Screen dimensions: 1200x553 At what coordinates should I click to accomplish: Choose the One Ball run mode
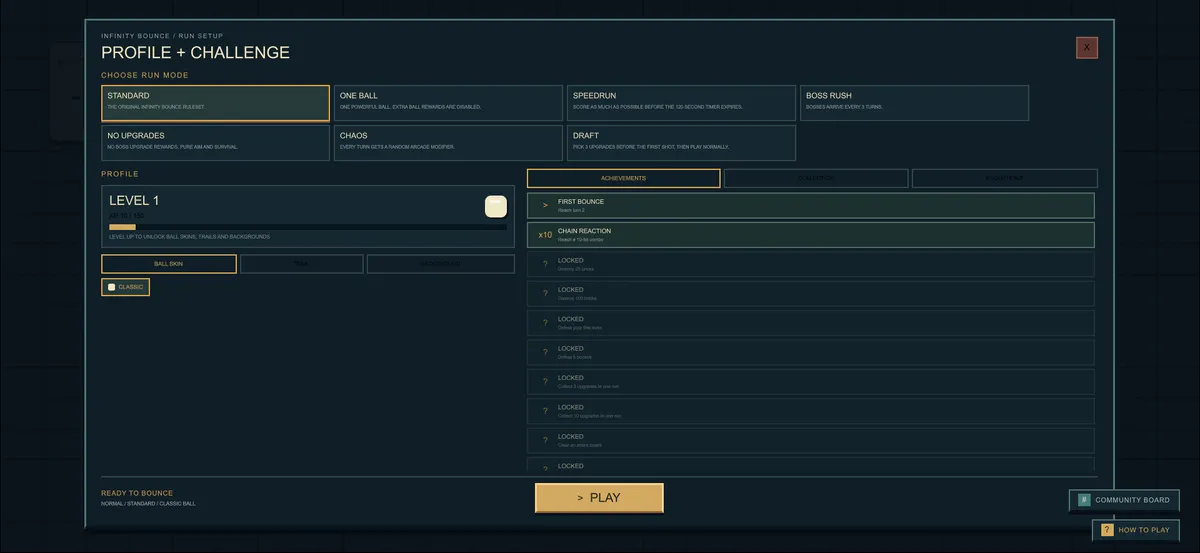(x=449, y=103)
